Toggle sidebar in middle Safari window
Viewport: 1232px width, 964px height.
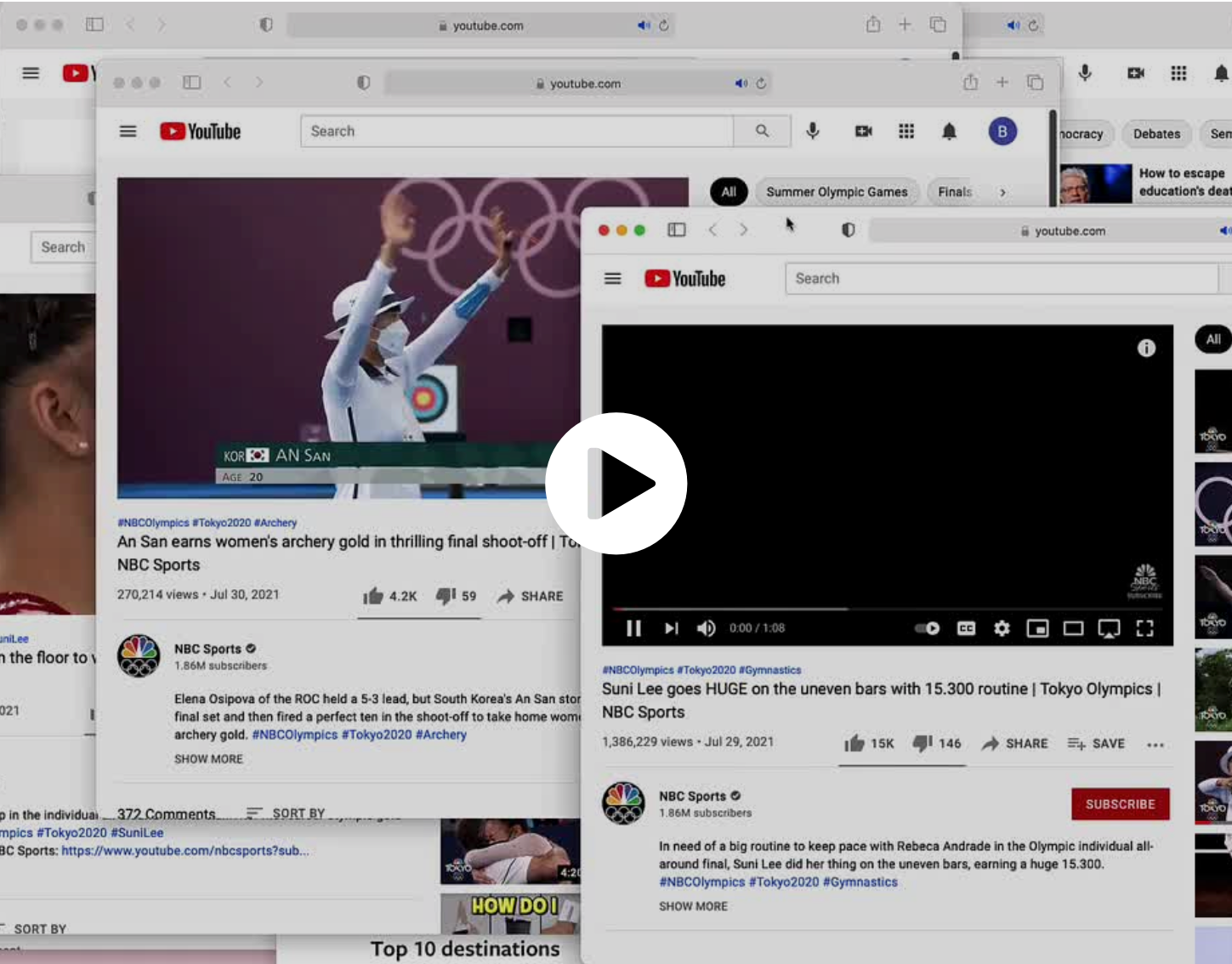(x=192, y=82)
